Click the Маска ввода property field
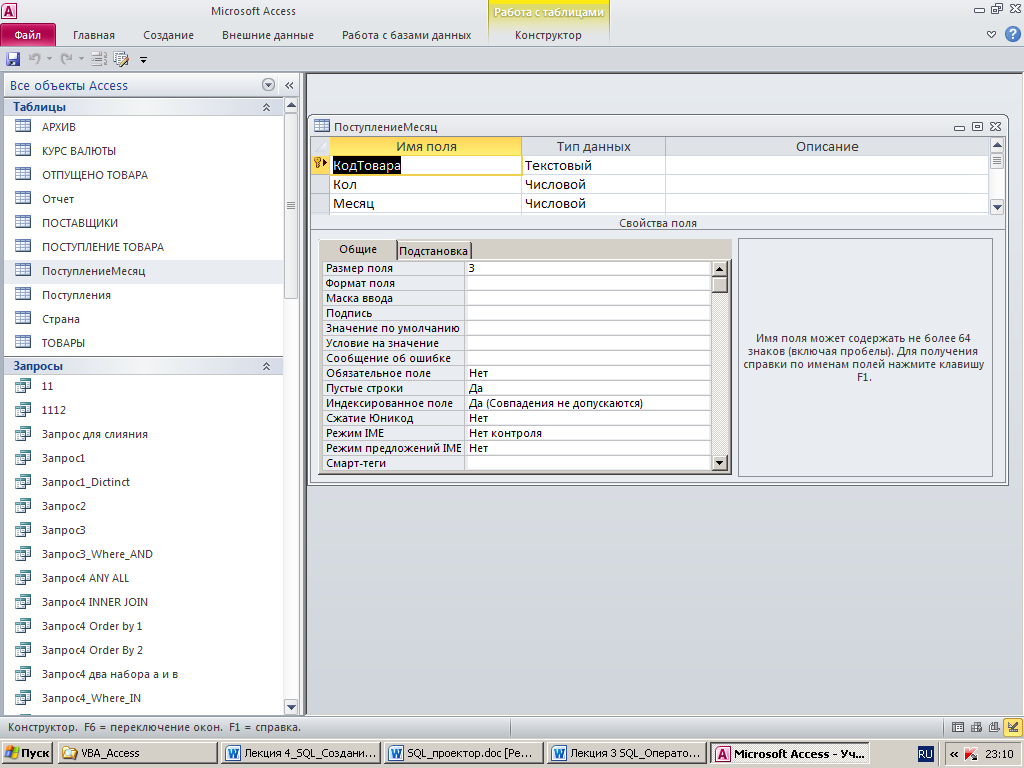 point(588,298)
